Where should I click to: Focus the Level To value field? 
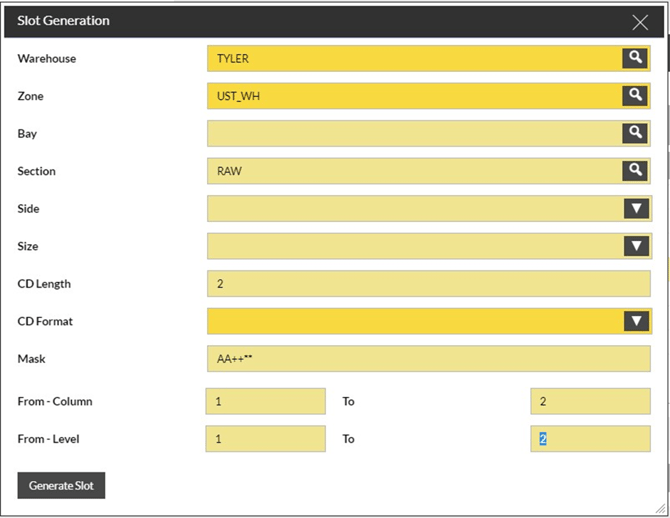coord(590,439)
